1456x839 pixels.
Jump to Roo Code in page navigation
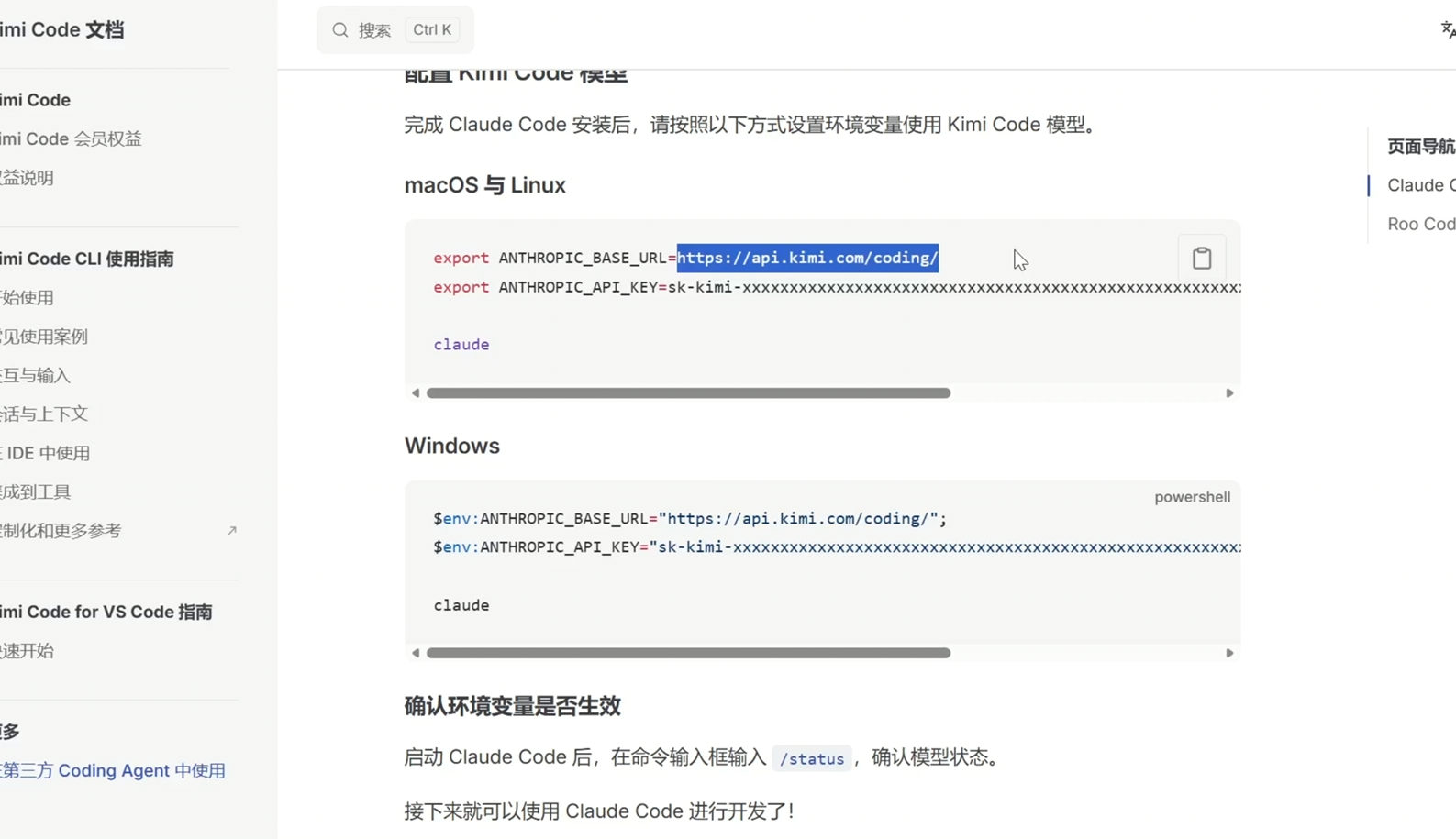click(x=1420, y=225)
